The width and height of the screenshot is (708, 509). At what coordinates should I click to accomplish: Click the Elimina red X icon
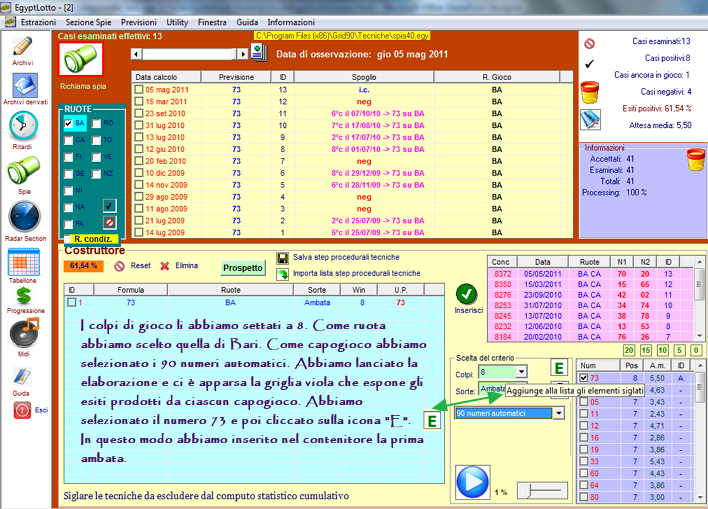(x=165, y=266)
